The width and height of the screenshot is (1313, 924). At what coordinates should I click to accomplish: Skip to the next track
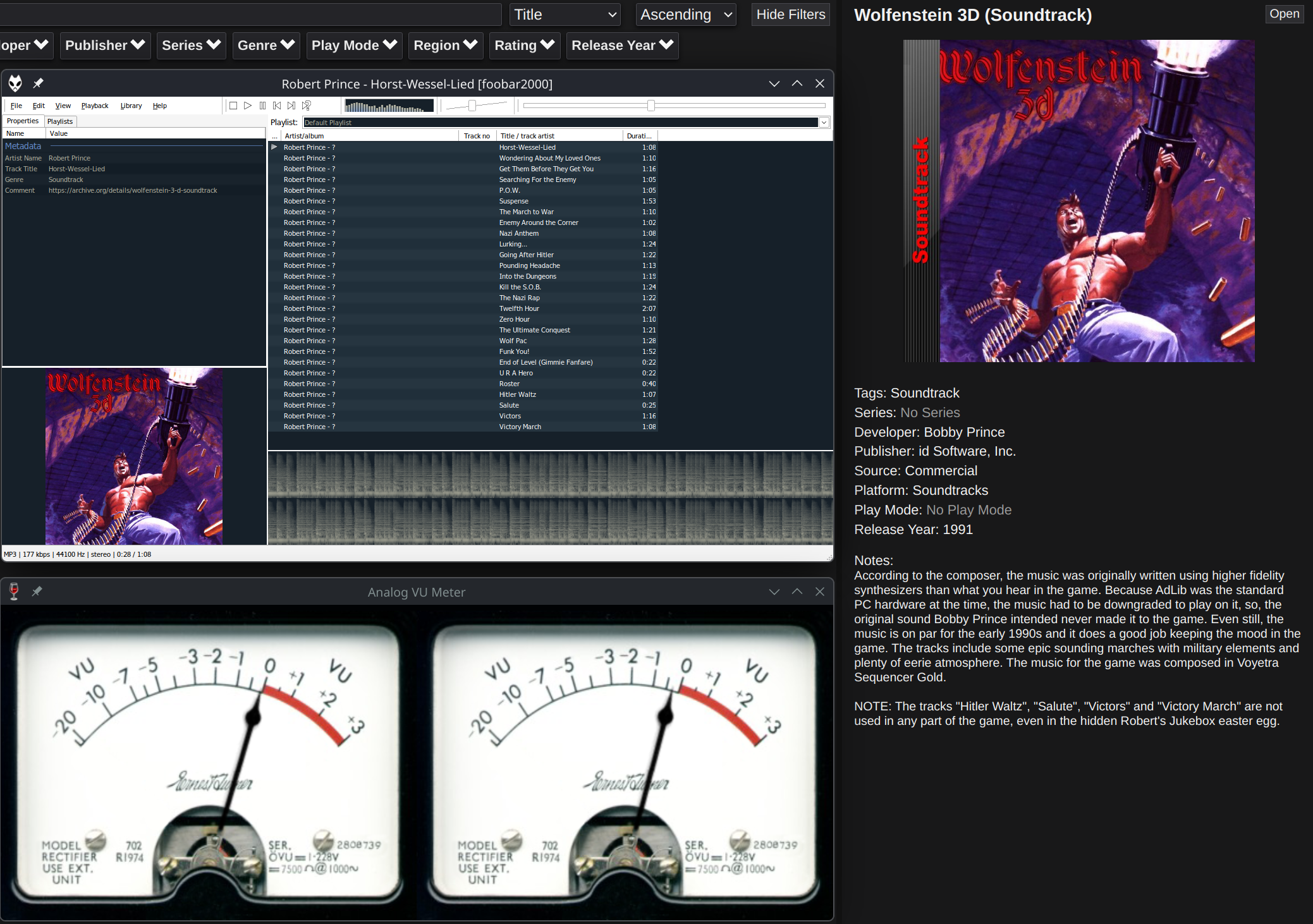[x=291, y=106]
